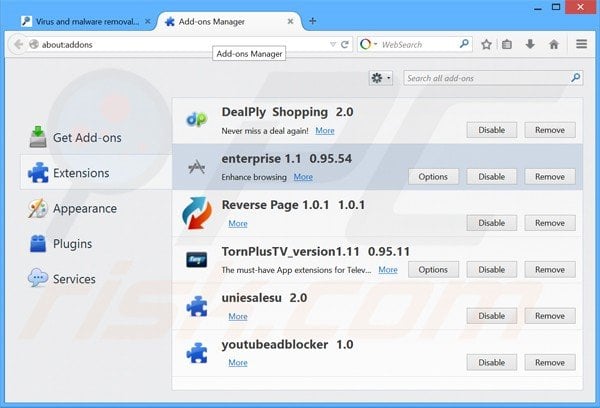Select the uniesalesu 2.0 title
This screenshot has width=600, height=408.
[264, 298]
